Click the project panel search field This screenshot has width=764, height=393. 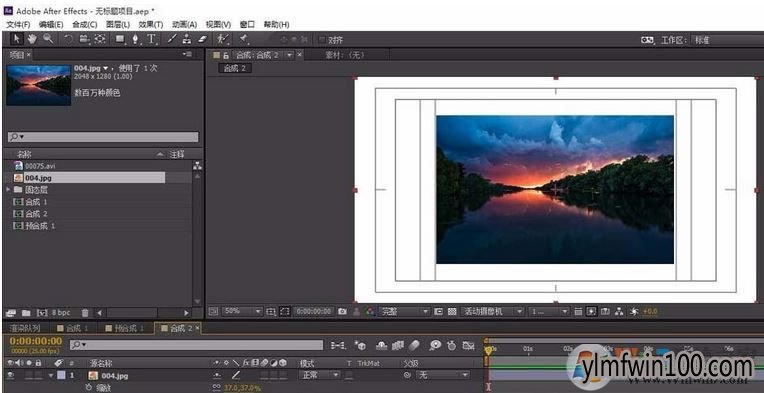103,137
